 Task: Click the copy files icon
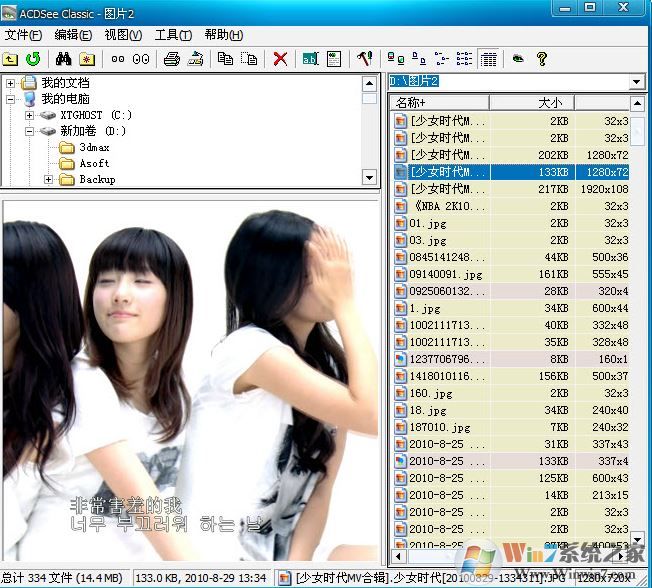click(x=225, y=59)
